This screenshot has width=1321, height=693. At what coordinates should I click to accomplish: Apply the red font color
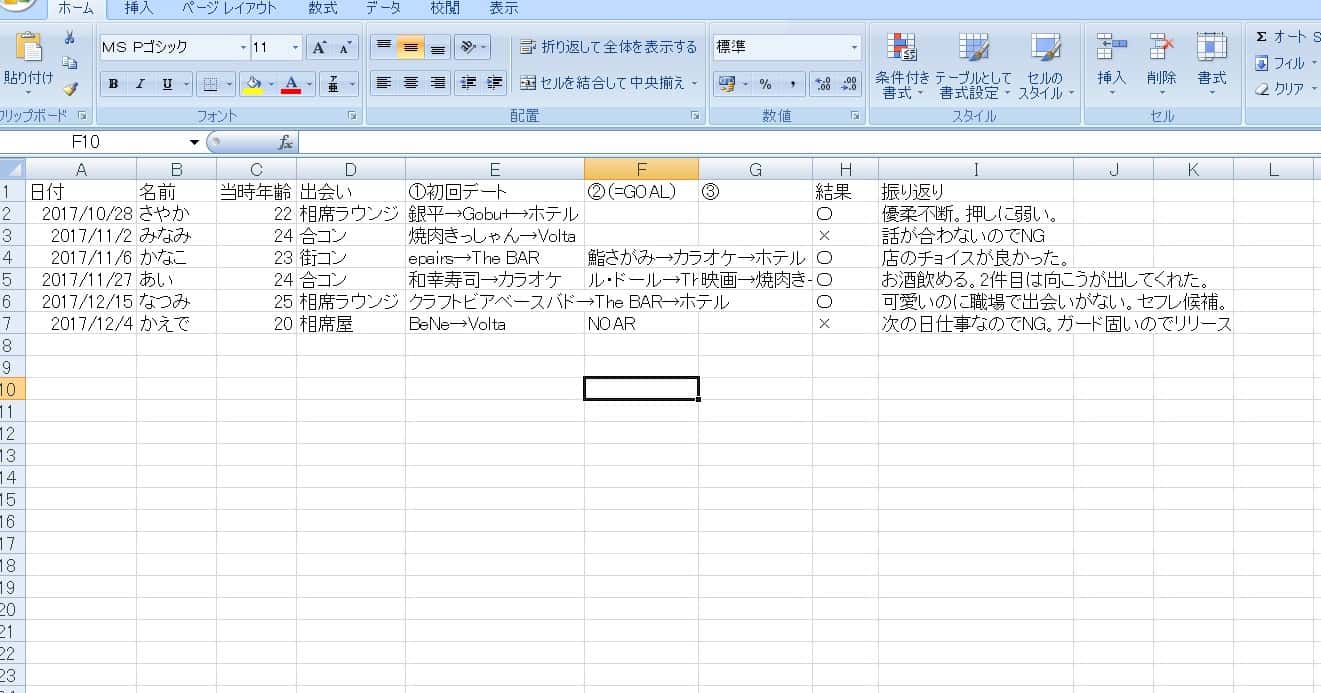coord(291,84)
